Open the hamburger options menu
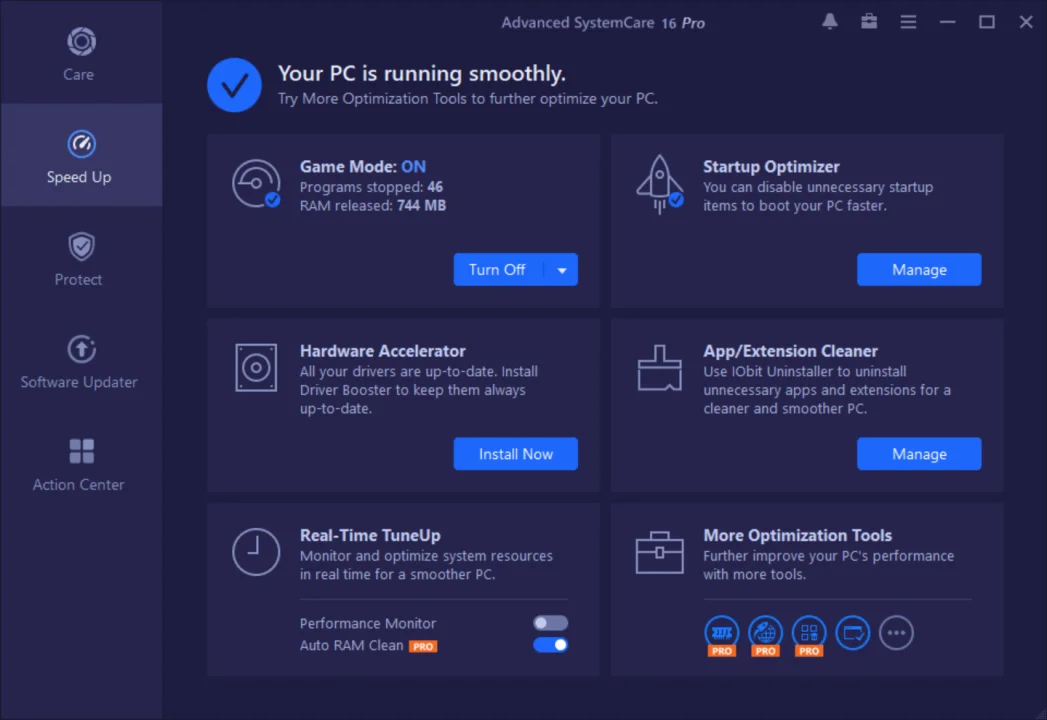The width and height of the screenshot is (1047, 720). [x=908, y=22]
